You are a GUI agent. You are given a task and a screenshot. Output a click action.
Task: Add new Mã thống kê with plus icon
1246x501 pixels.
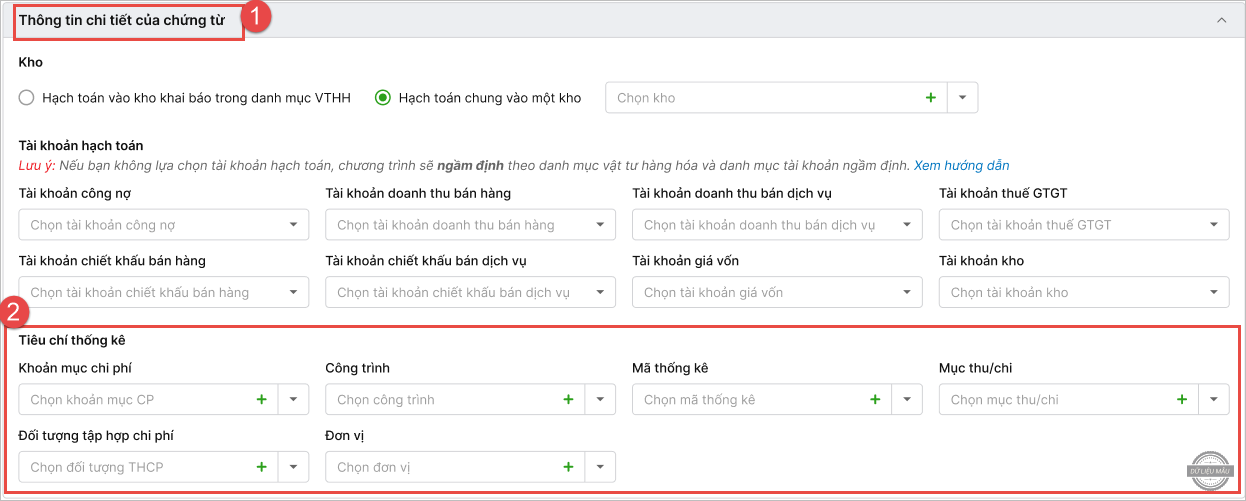(875, 400)
